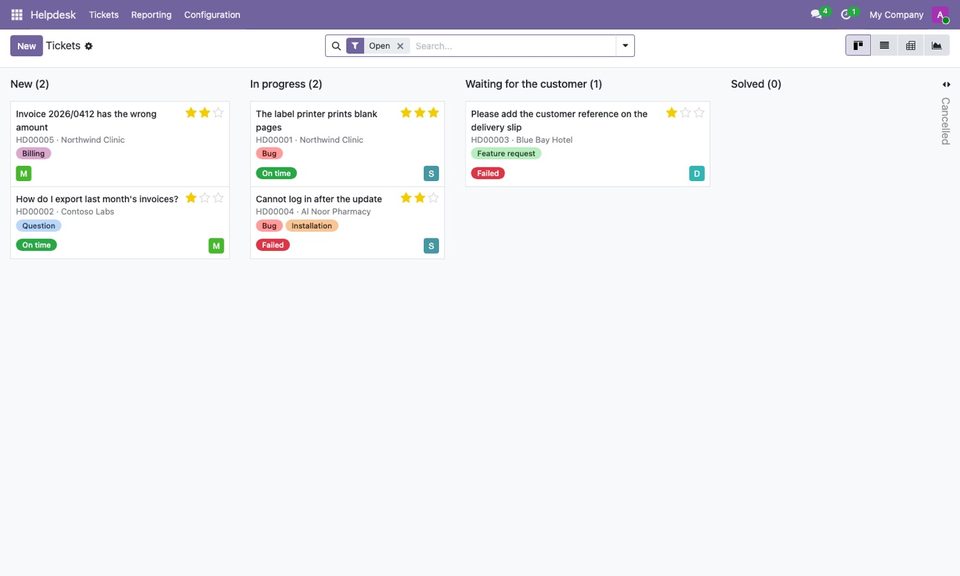
Task: Click the 'New (2)' column header
Action: click(29, 84)
